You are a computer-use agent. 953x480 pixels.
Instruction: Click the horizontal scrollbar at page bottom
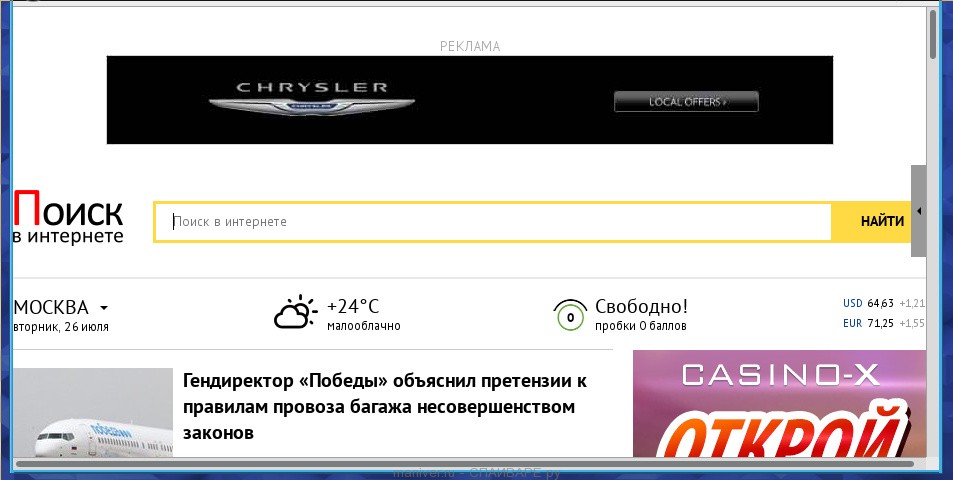465,464
